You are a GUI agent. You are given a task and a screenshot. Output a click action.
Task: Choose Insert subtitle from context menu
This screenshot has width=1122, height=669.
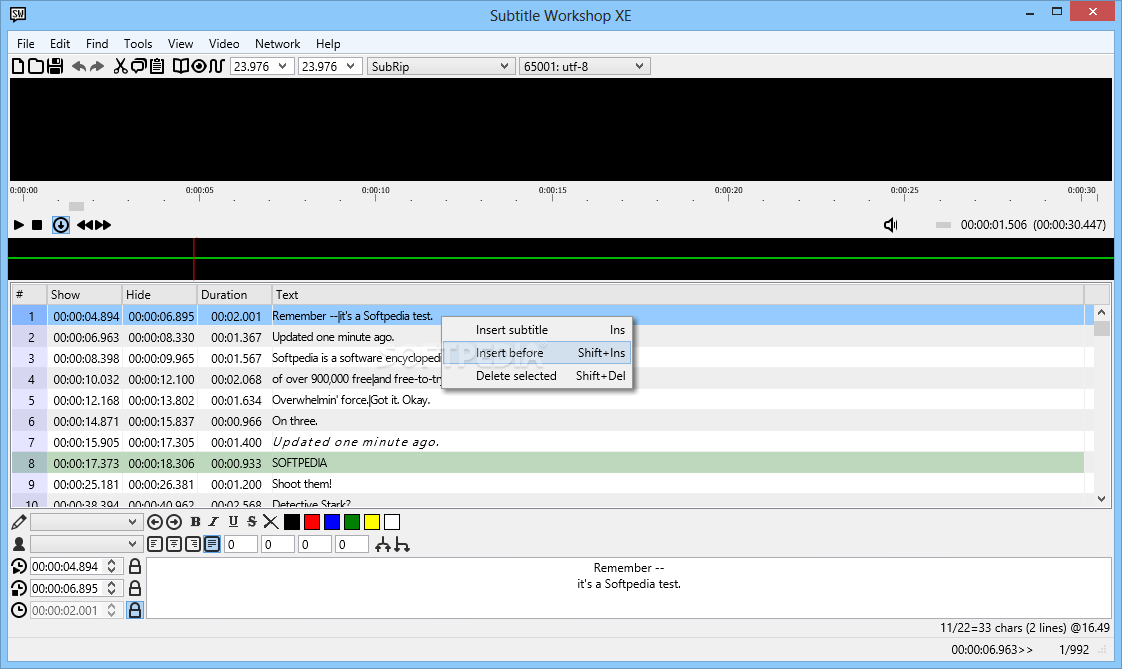pyautogui.click(x=537, y=330)
